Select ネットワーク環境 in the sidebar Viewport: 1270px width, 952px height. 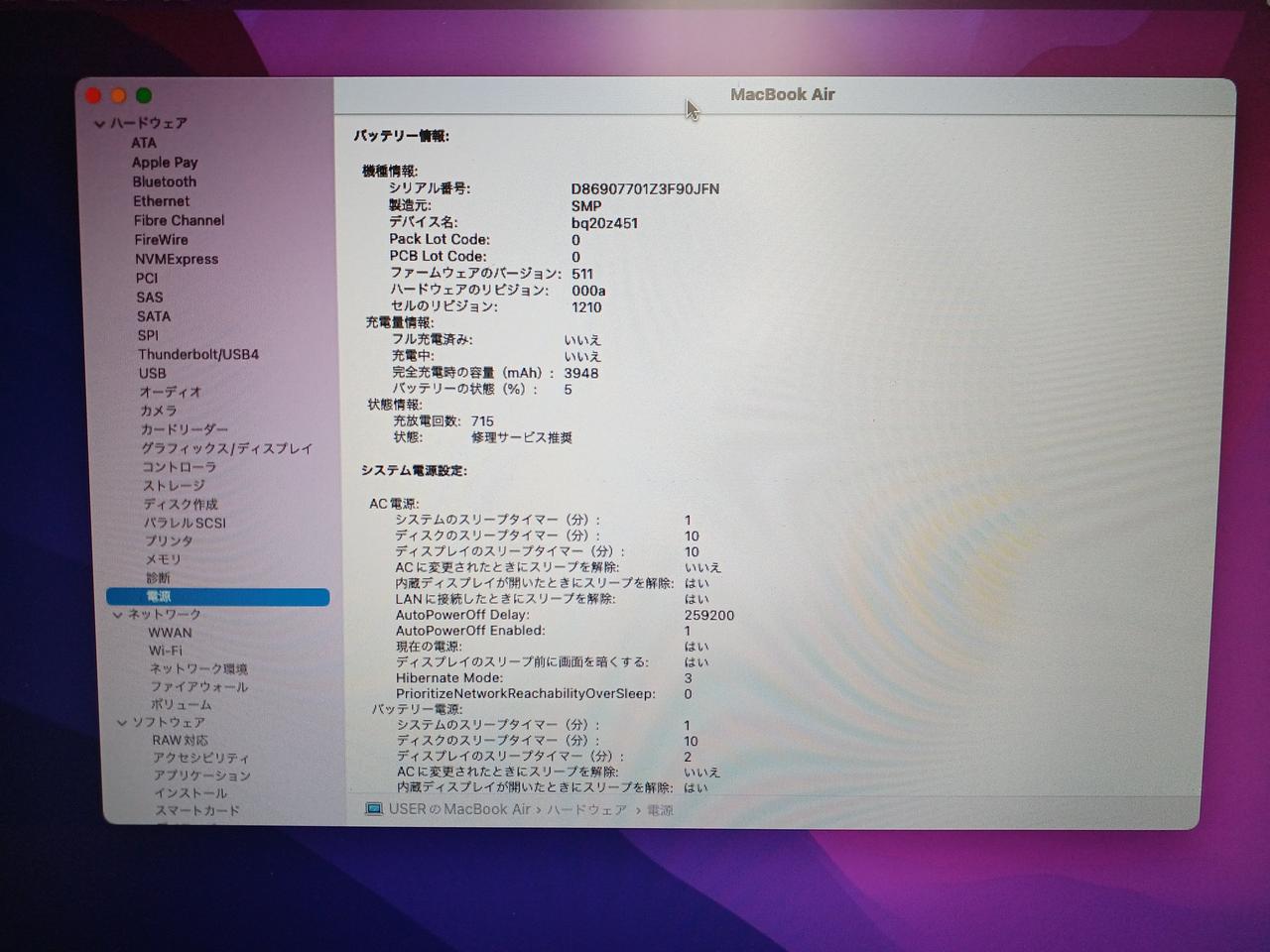coord(199,669)
